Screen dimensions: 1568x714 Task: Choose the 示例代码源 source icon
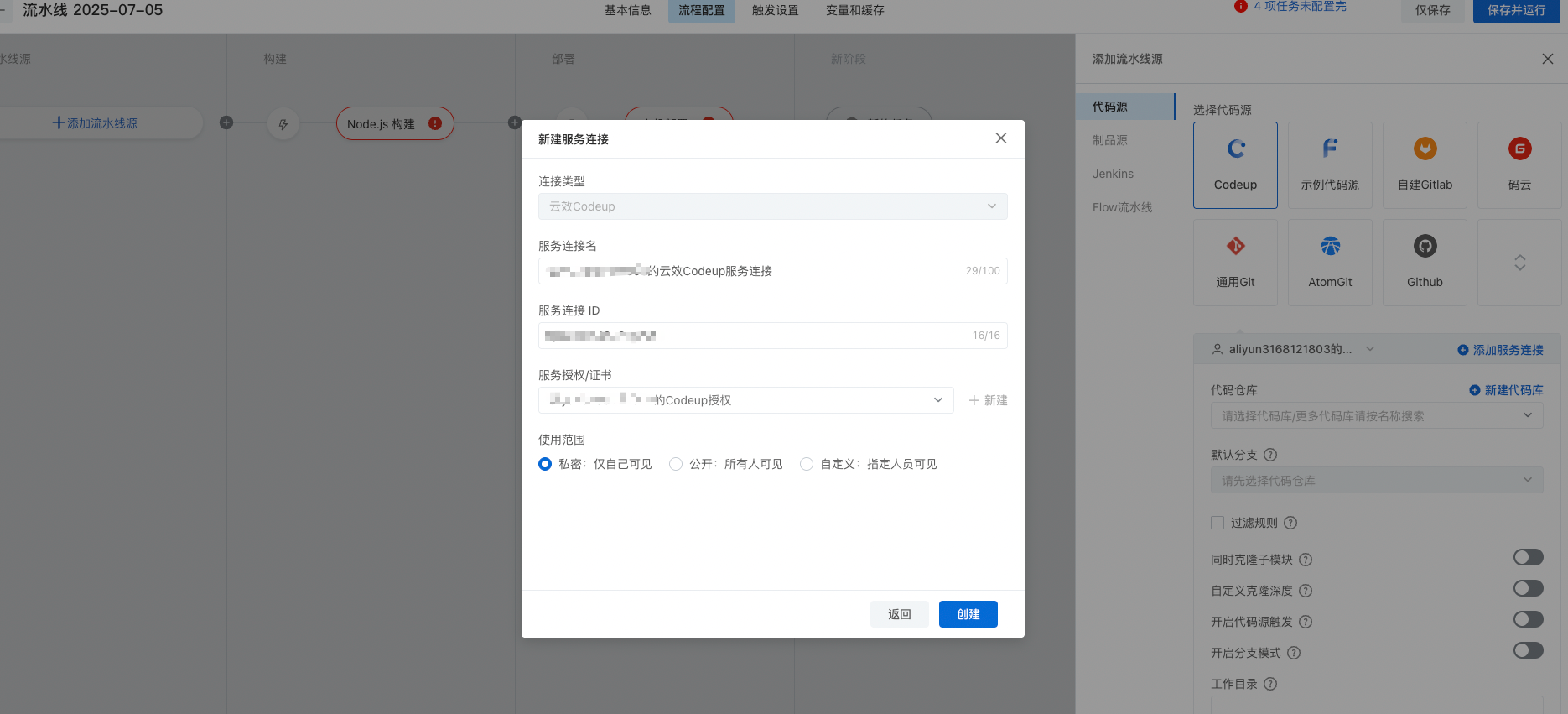[x=1330, y=149]
